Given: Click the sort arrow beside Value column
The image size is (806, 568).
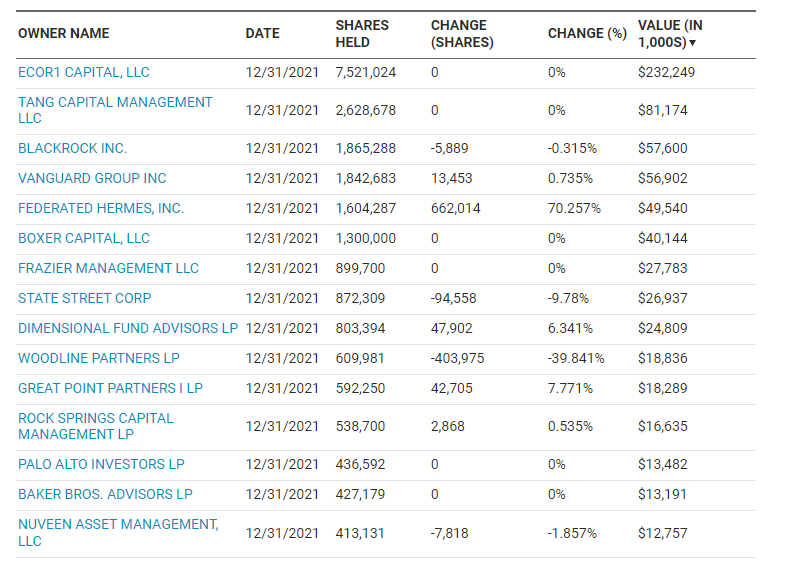Looking at the screenshot, I should [x=692, y=43].
